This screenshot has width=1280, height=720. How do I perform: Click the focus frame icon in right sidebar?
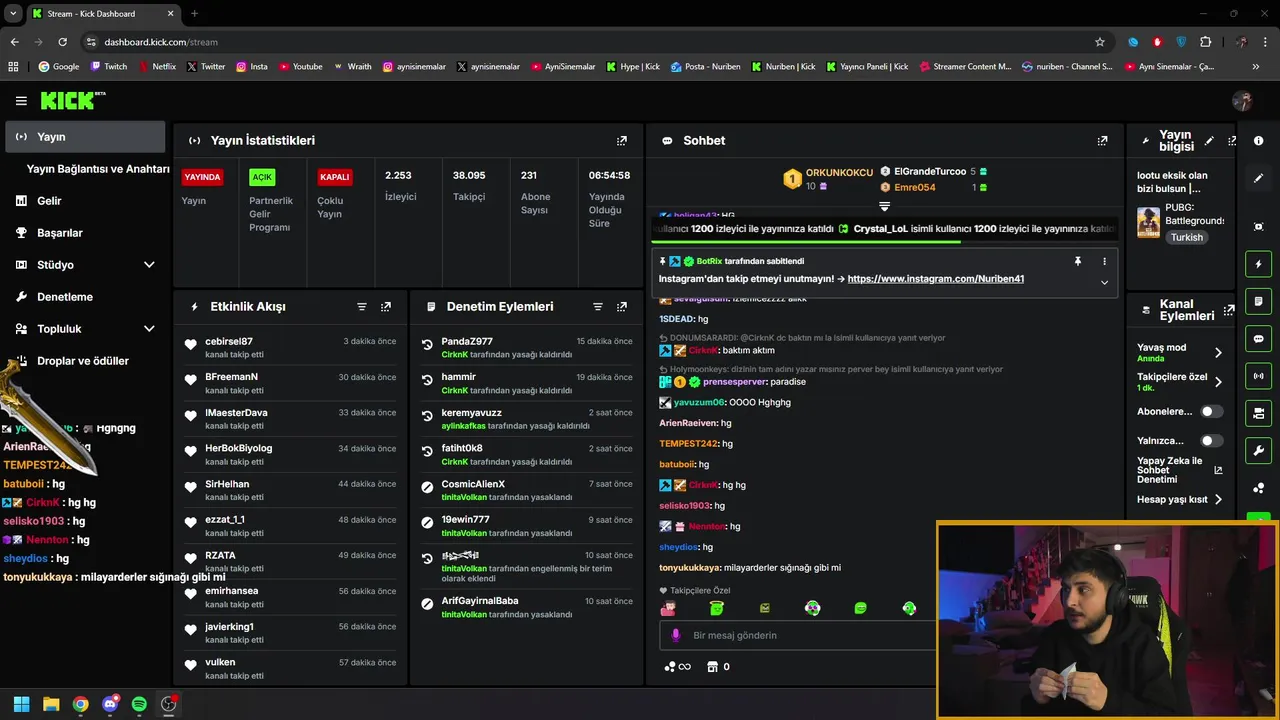pyautogui.click(x=1259, y=227)
